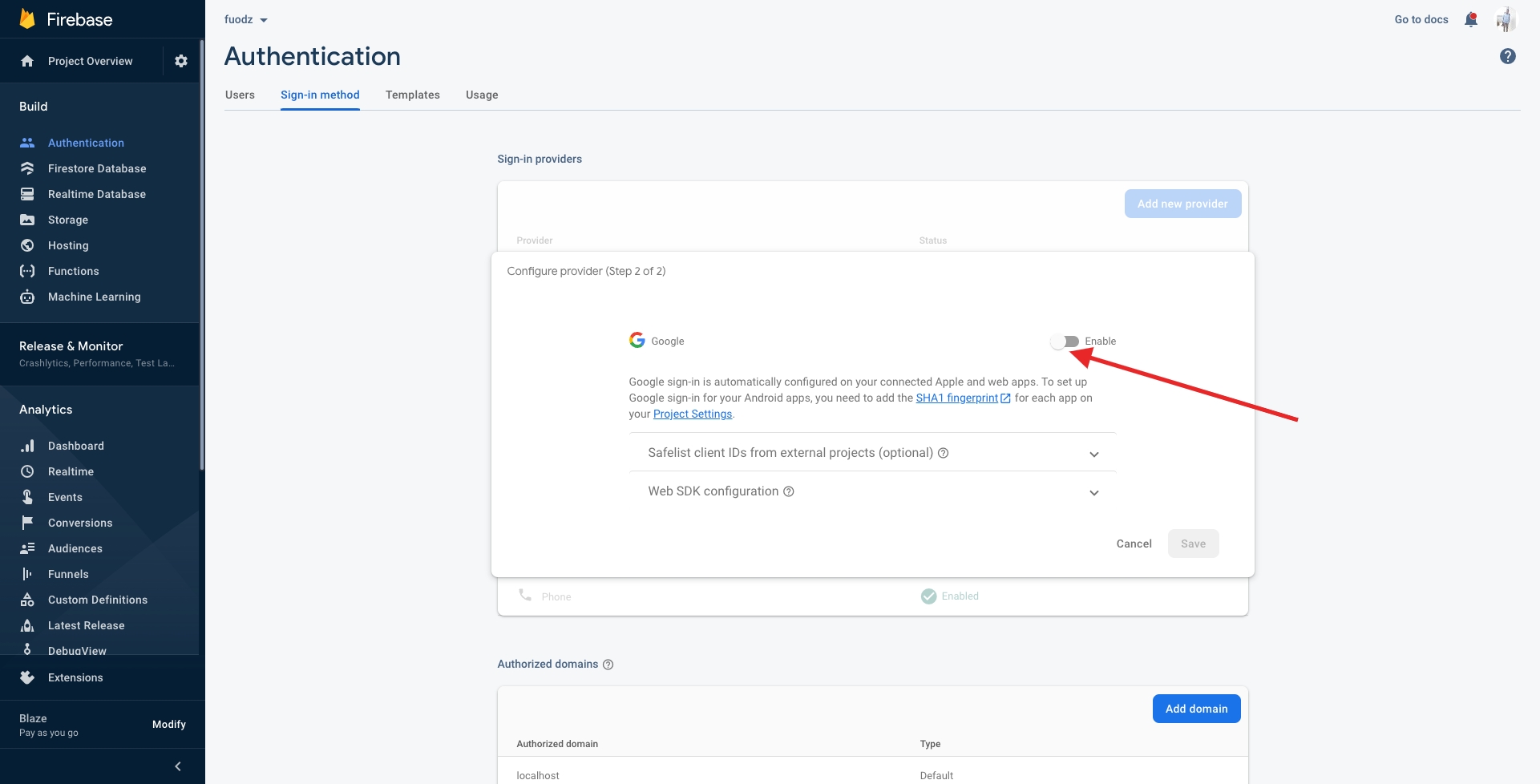
Task: Click help icon next to Web SDK configuration
Action: tap(789, 491)
